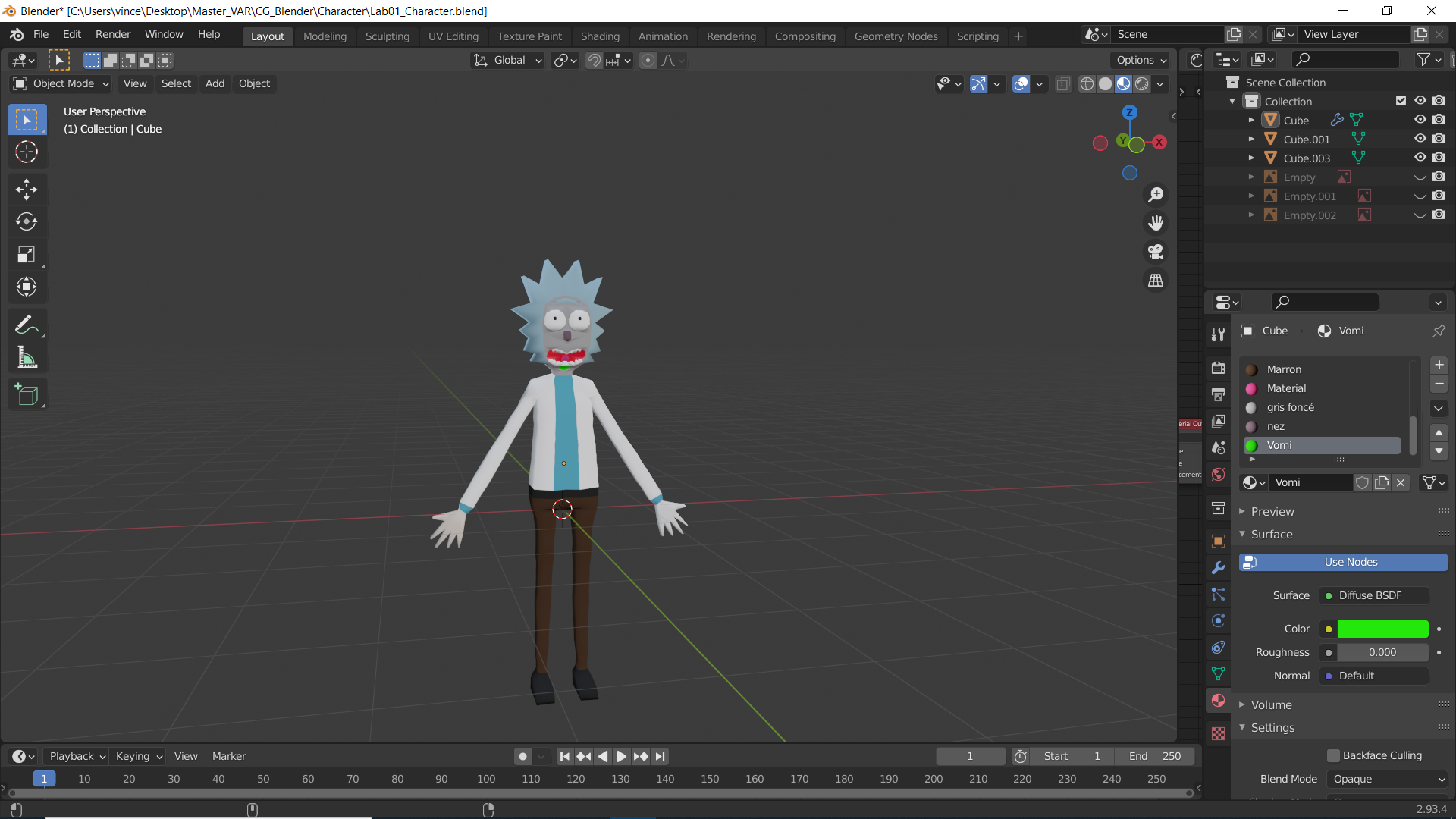
Task: Open the Modifier properties wrench tab
Action: 1218,567
